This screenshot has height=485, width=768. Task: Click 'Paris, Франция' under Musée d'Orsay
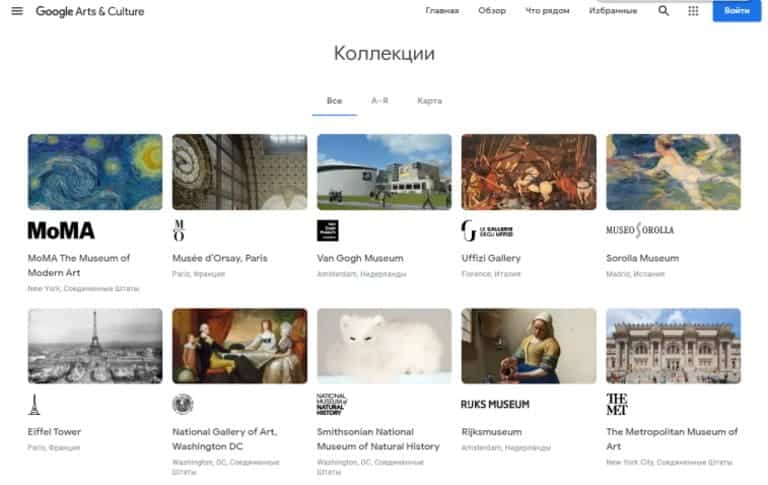point(198,274)
